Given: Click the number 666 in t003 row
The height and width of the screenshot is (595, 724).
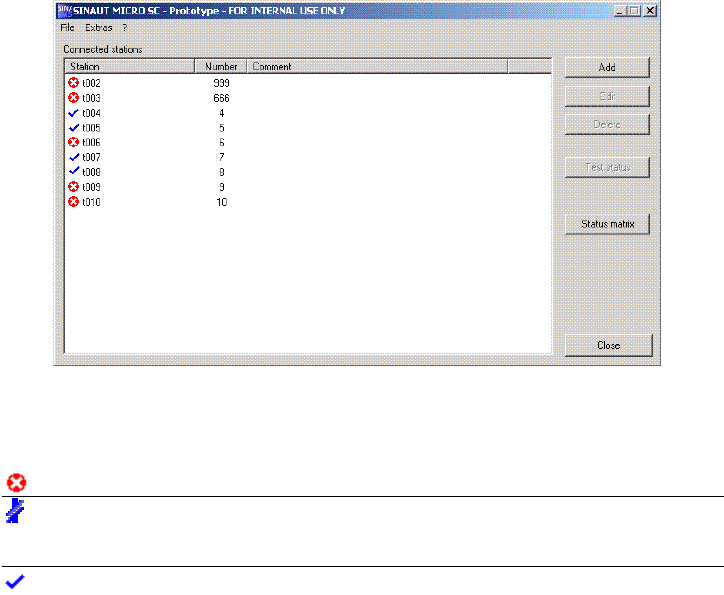Looking at the screenshot, I should click(221, 98).
